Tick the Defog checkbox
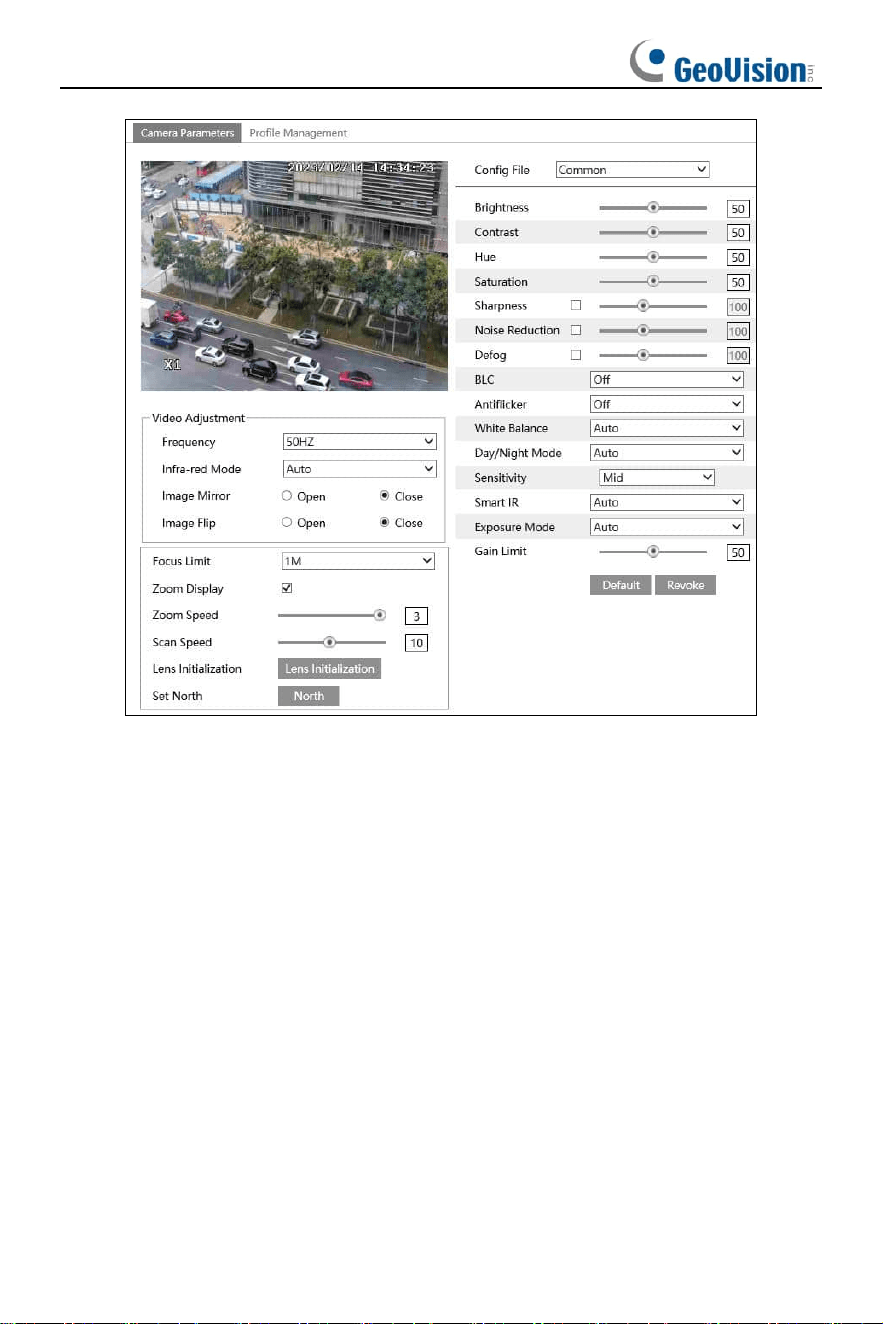 coord(575,355)
